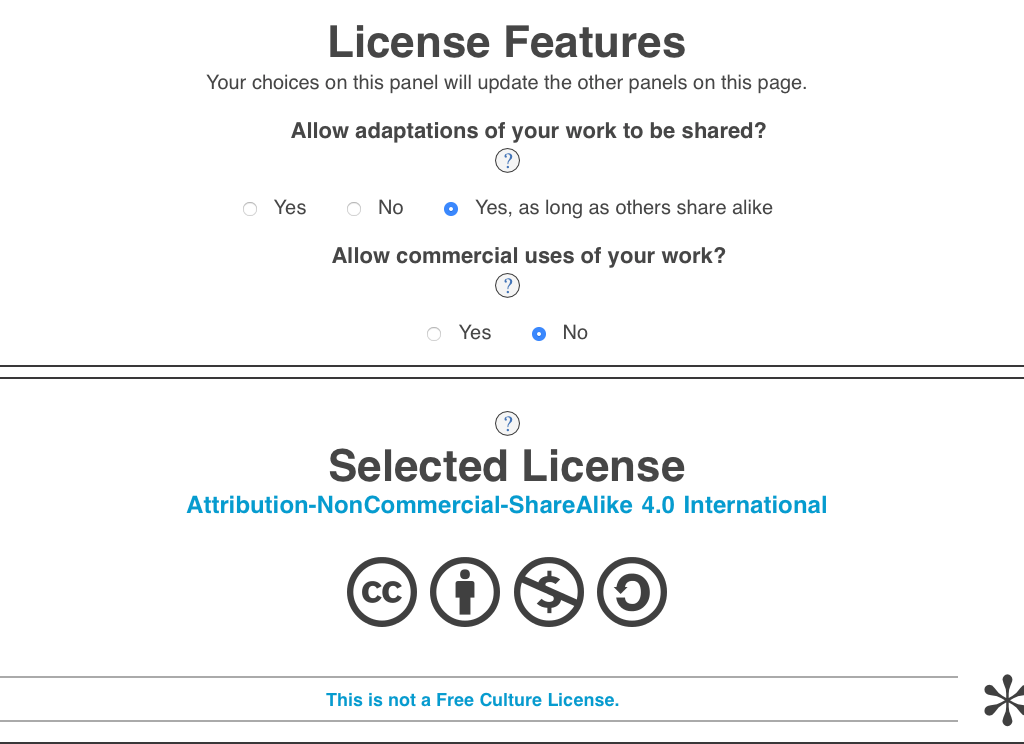Choose Yes, as long as others share alike
Image resolution: width=1024 pixels, height=744 pixels.
pyautogui.click(x=451, y=209)
